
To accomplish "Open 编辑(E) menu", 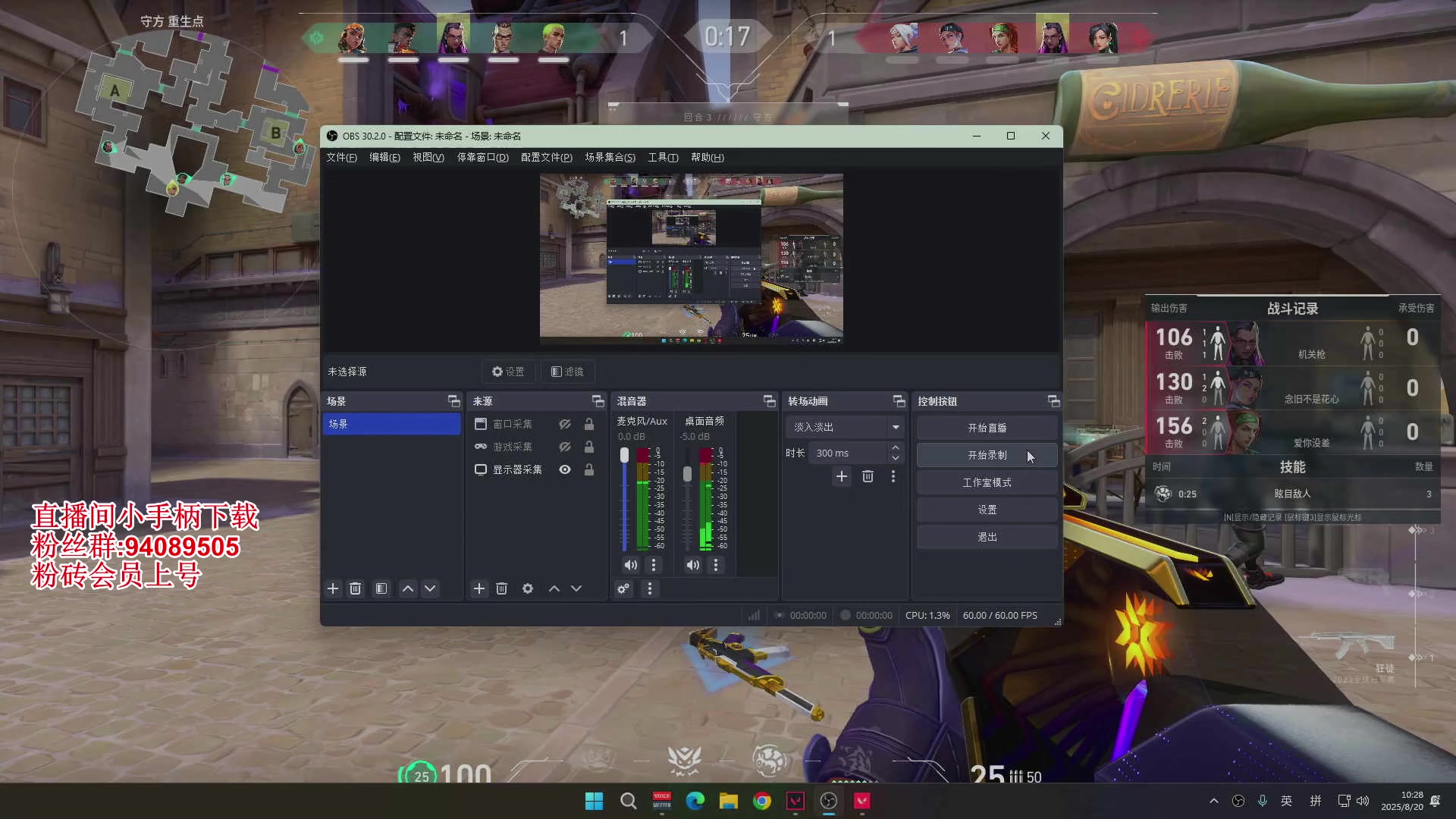I will [384, 157].
